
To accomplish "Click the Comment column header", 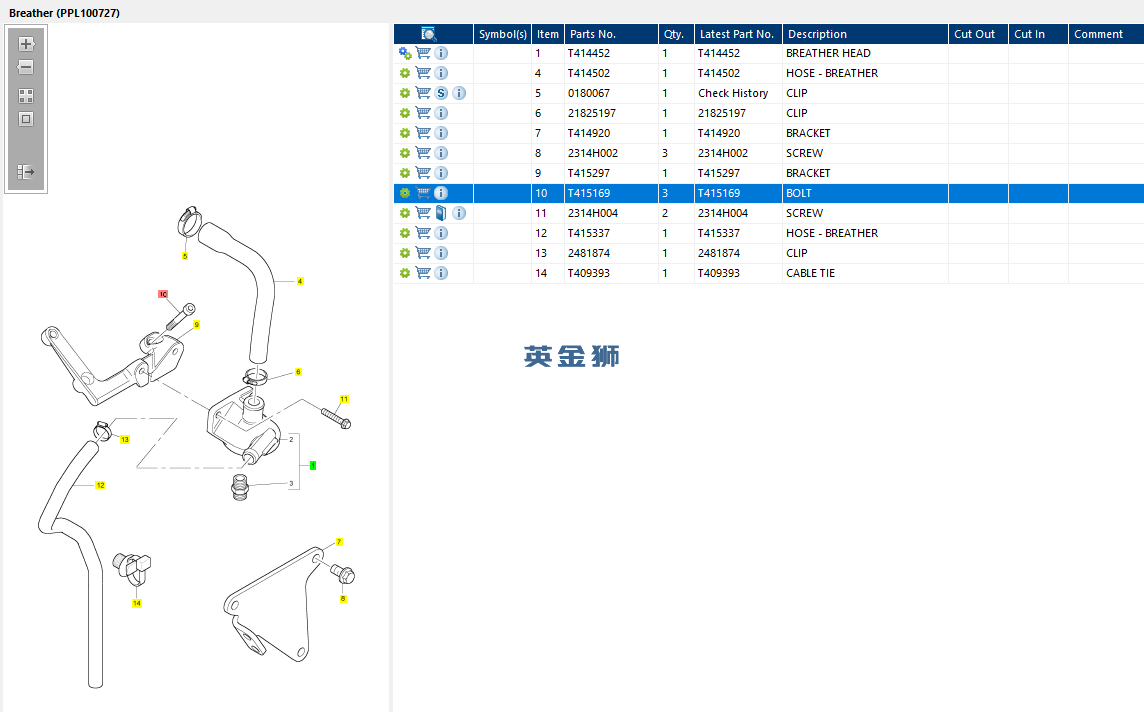I will click(1106, 34).
